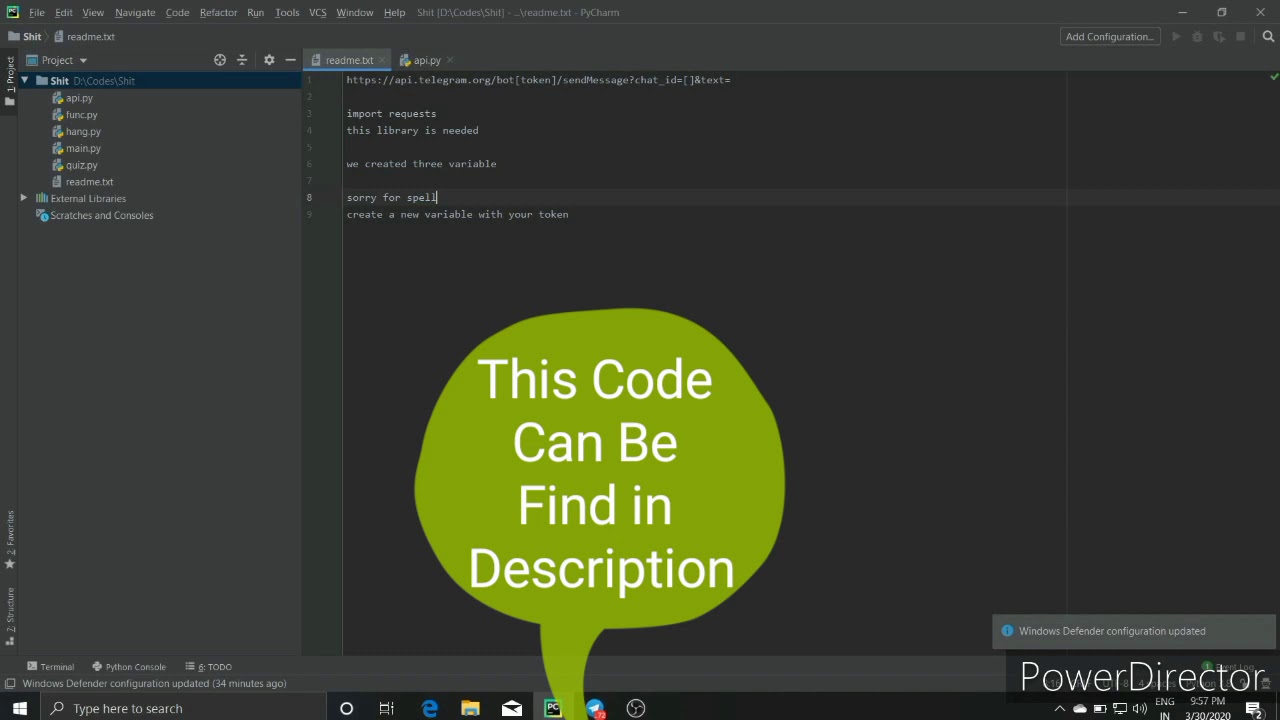1280x720 pixels.
Task: Open the Edit menu
Action: click(63, 12)
